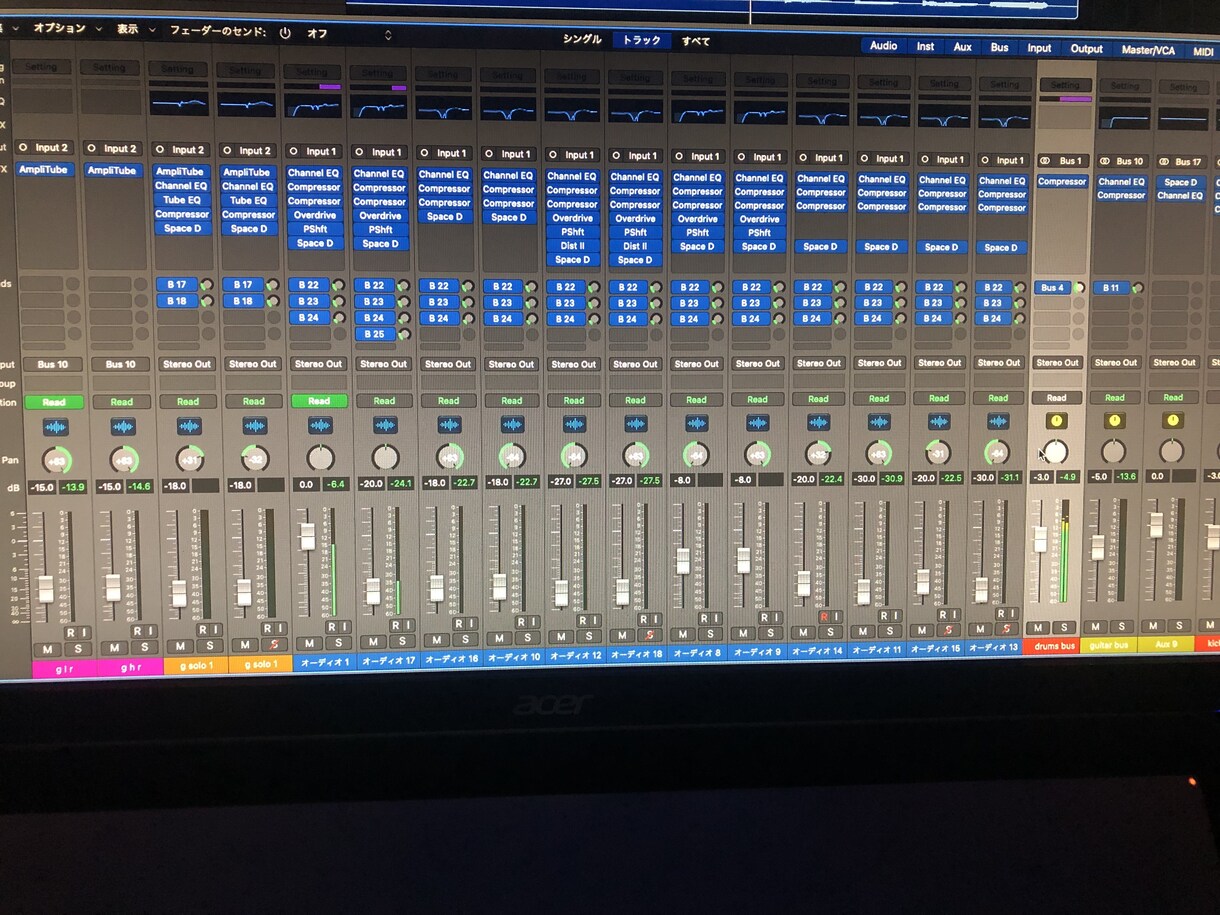Switch to the シングル mixer view

coord(582,40)
